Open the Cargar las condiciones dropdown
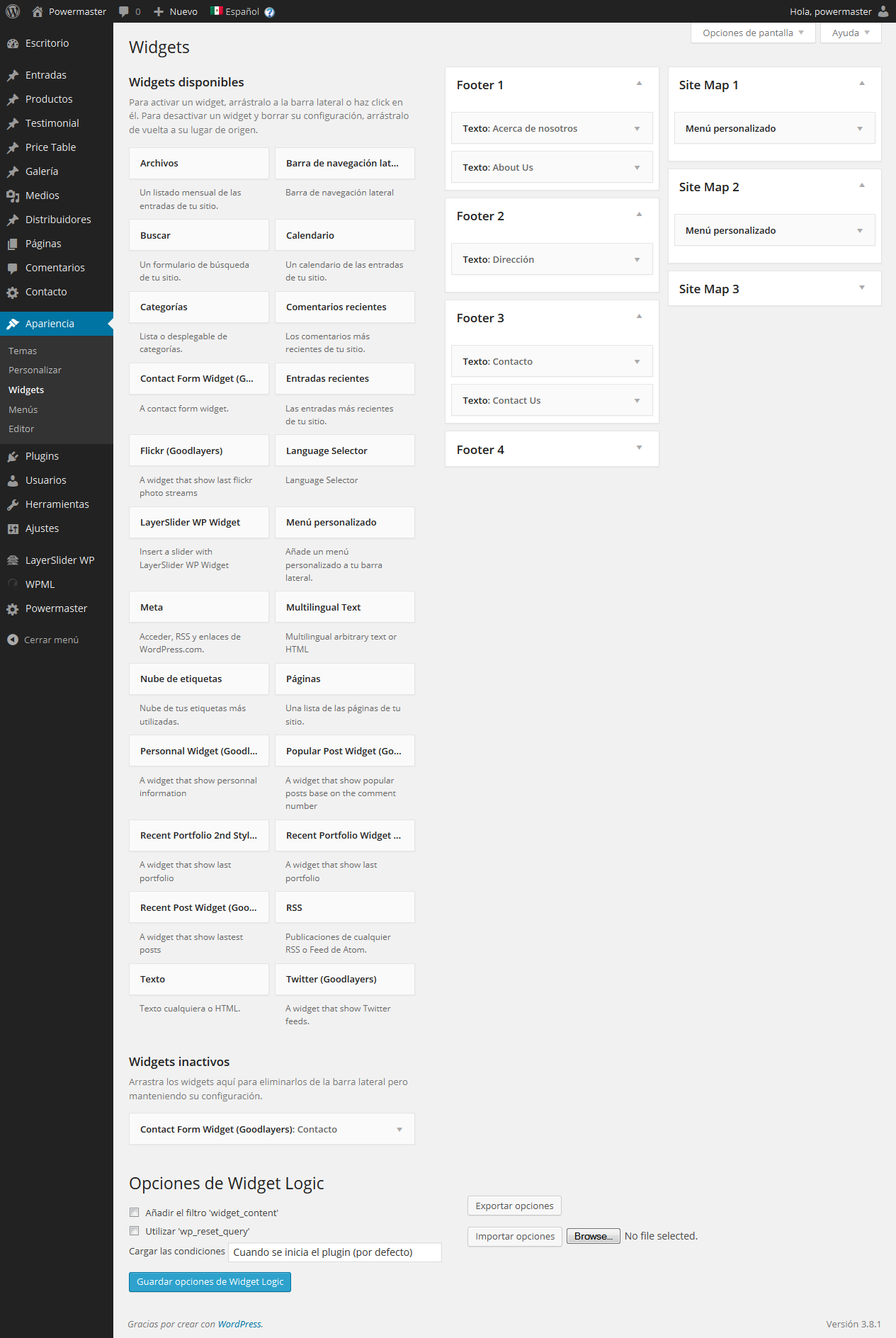 335,1252
